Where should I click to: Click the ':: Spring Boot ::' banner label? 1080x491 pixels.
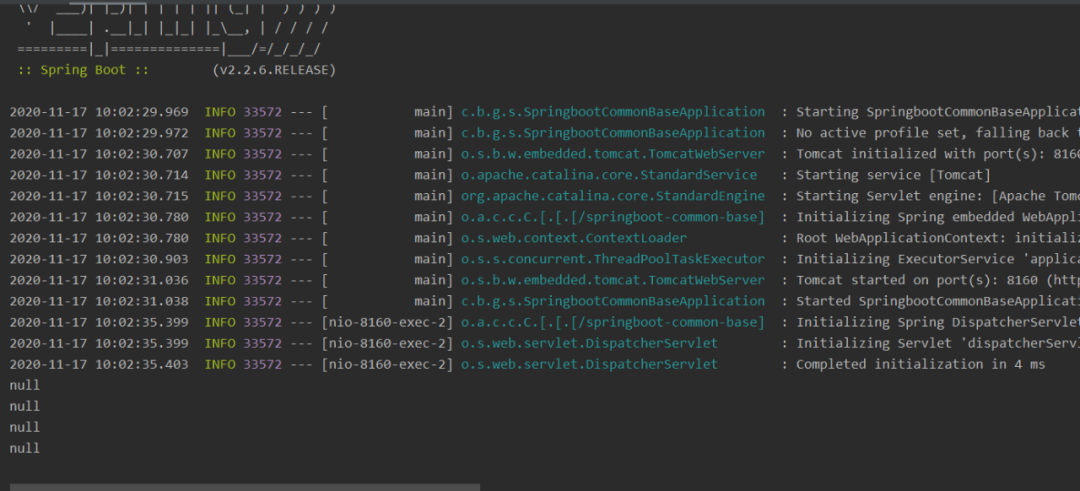click(x=83, y=70)
